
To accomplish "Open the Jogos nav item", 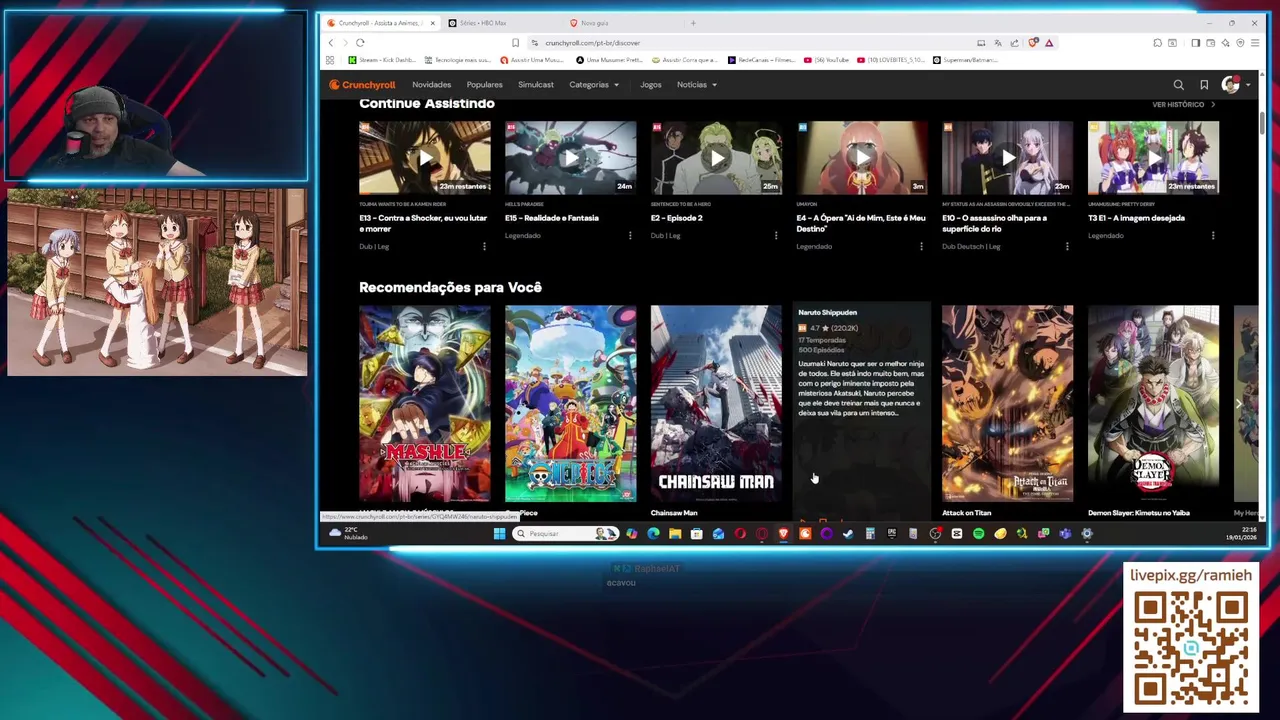I will (651, 85).
